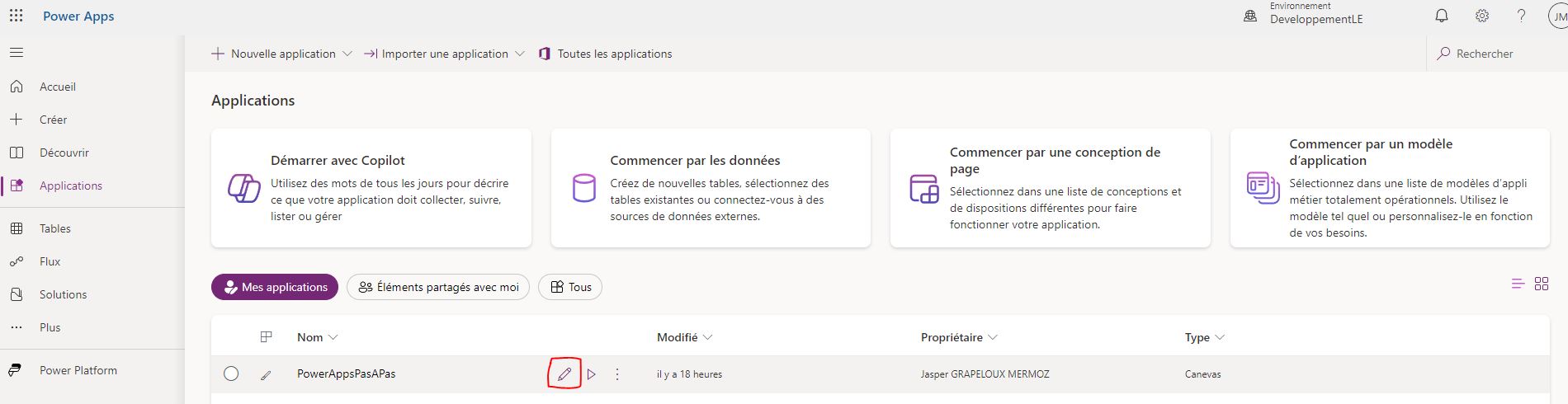This screenshot has height=404, width=1568.
Task: Click the 'il y a 18 heures' cell
Action: click(689, 374)
